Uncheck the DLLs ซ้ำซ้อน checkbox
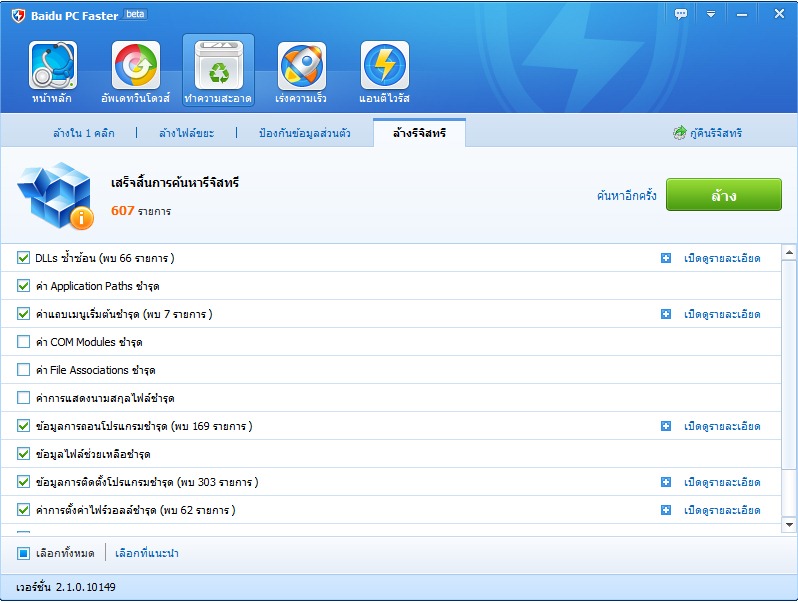 (x=24, y=258)
